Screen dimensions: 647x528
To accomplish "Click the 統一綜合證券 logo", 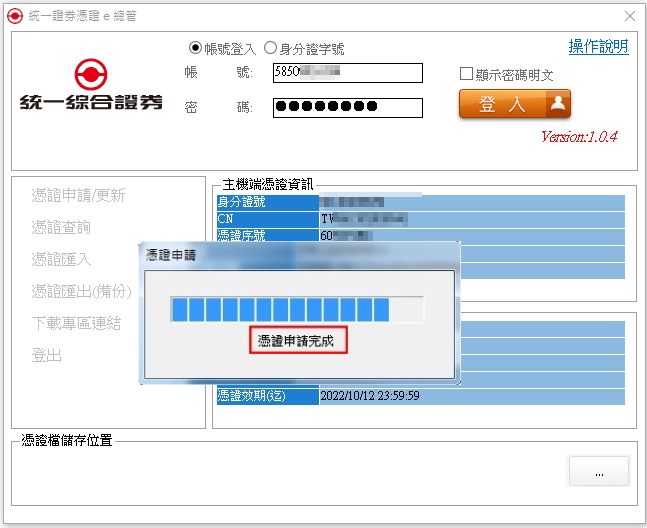I will click(x=91, y=84).
